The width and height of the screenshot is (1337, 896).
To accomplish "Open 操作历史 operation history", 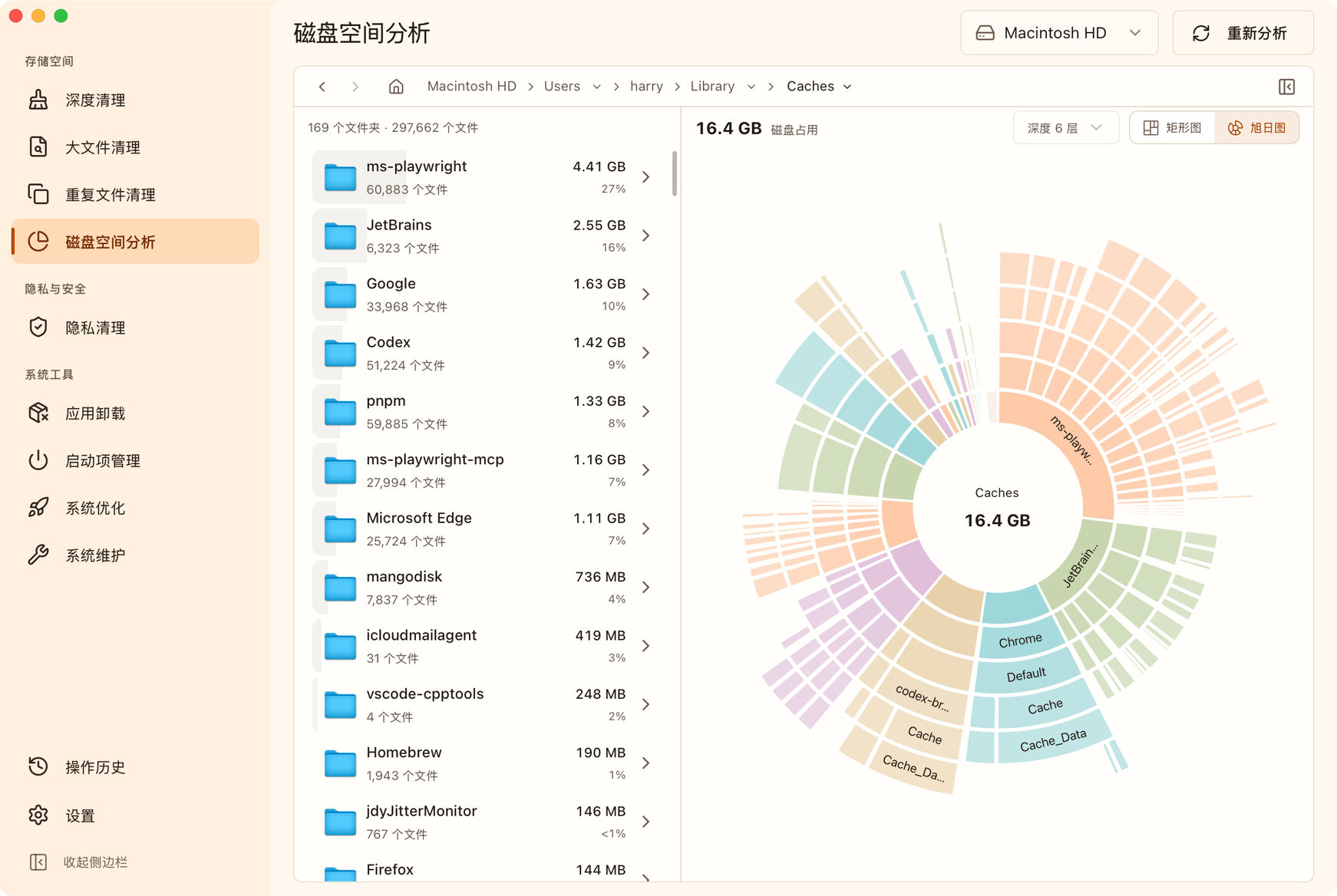I will (x=135, y=767).
